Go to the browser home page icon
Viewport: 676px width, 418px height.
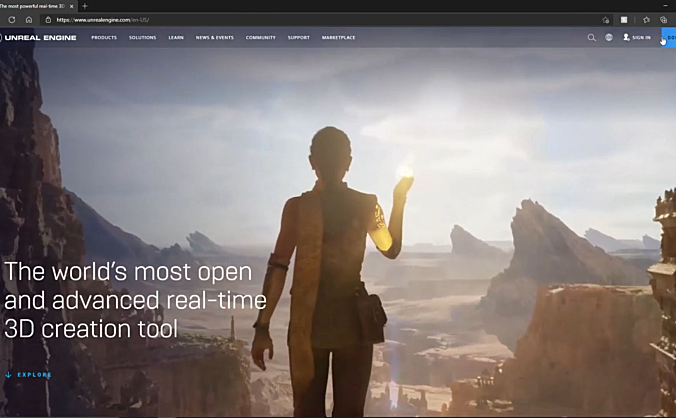[x=28, y=19]
